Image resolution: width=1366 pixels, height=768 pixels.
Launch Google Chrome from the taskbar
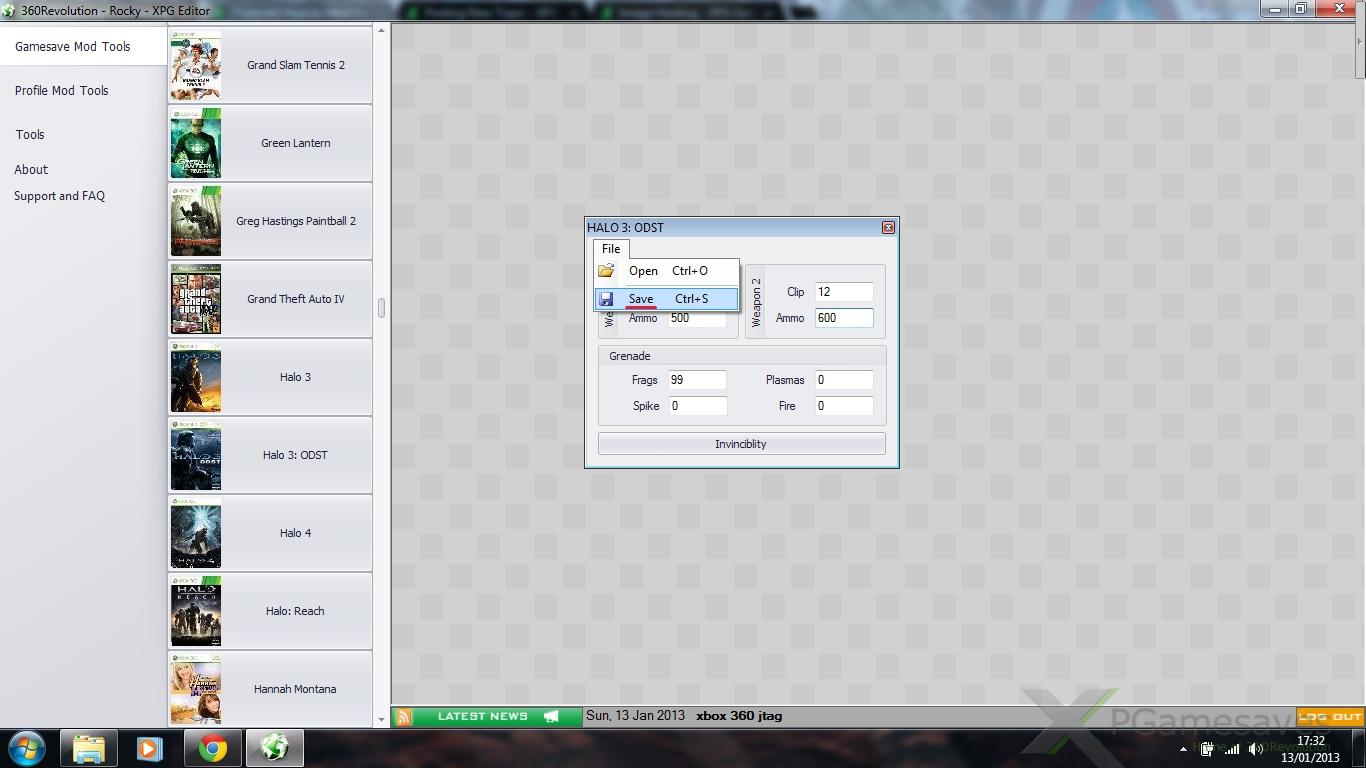pos(212,748)
